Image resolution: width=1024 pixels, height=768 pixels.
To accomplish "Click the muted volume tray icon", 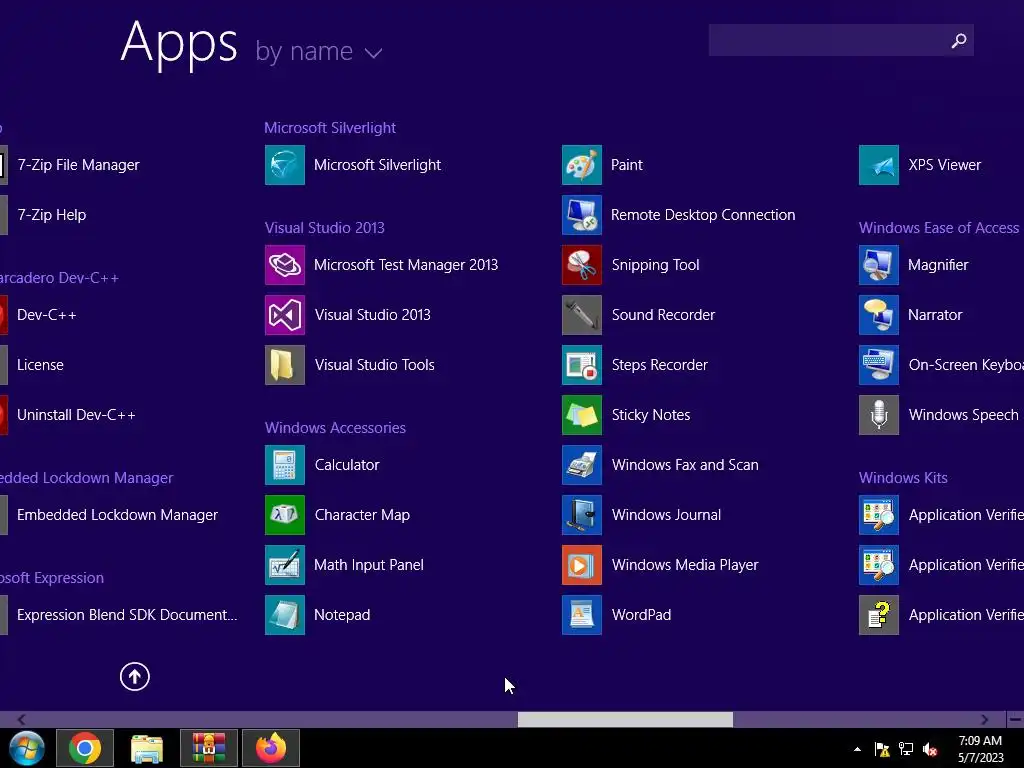I will (931, 749).
